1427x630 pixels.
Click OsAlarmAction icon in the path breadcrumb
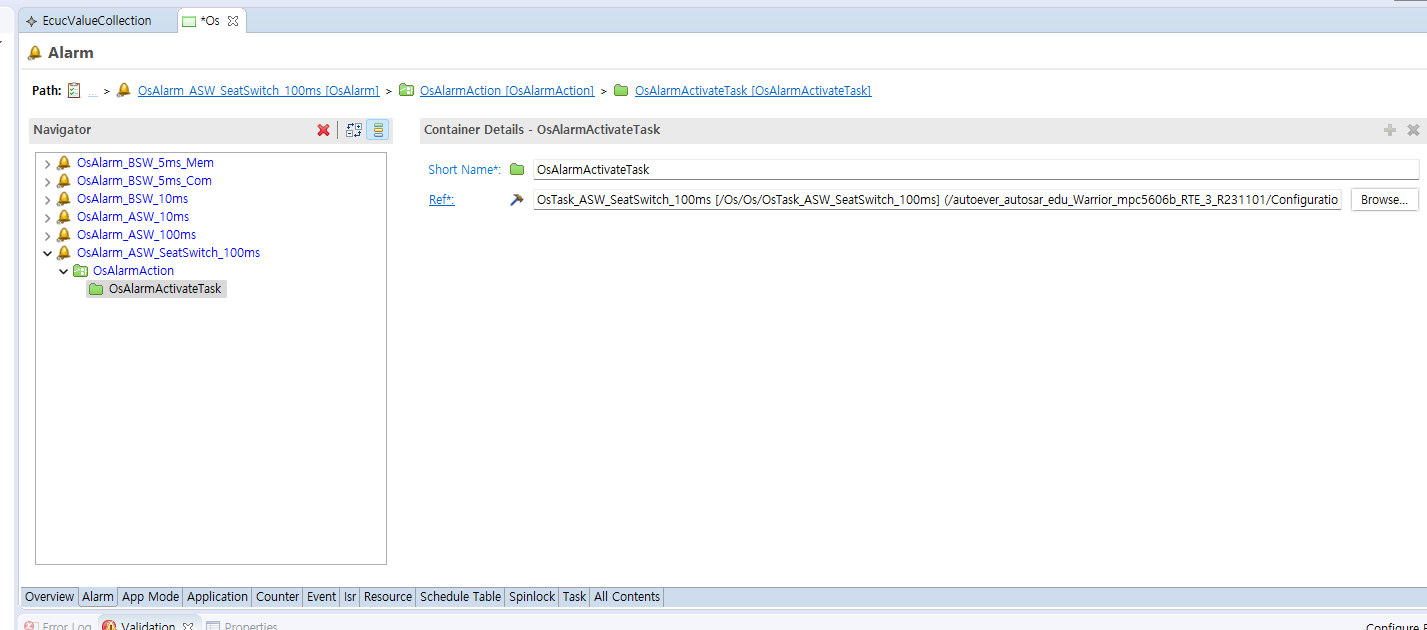406,90
